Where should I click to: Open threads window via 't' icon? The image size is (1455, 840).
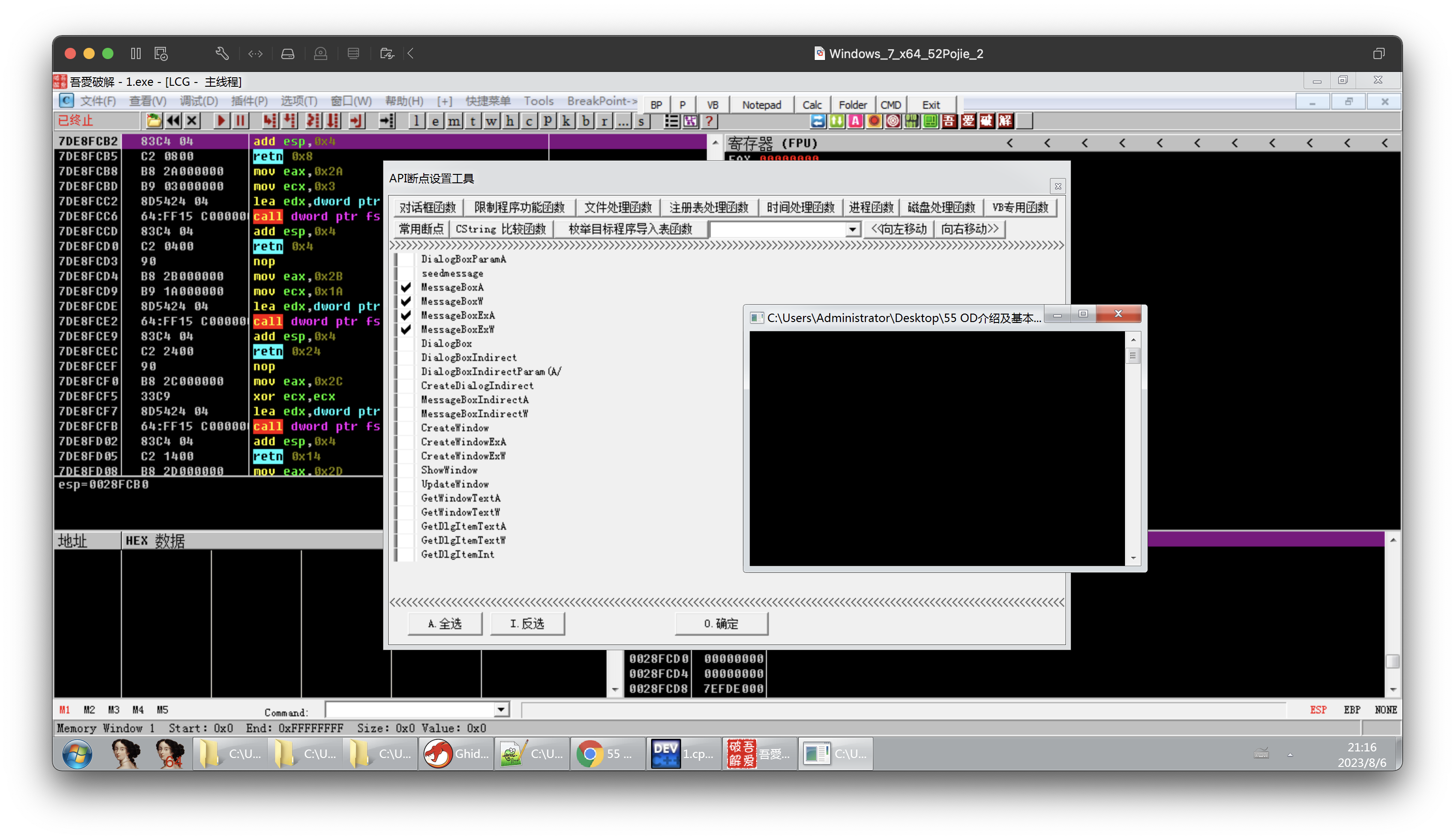click(472, 121)
